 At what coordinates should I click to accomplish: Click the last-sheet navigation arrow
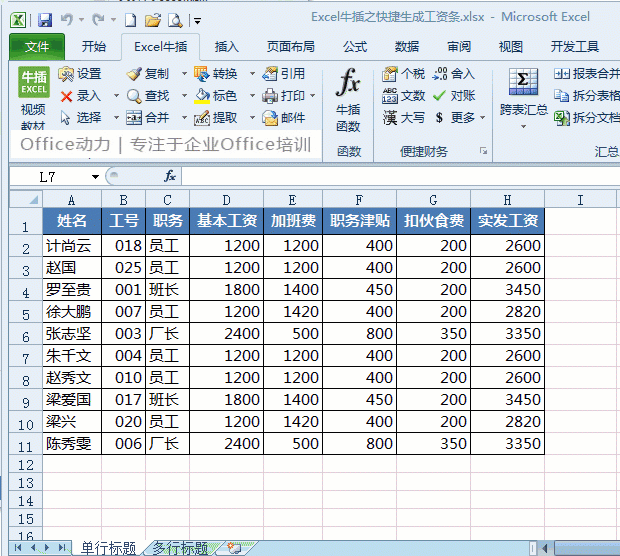(62, 548)
